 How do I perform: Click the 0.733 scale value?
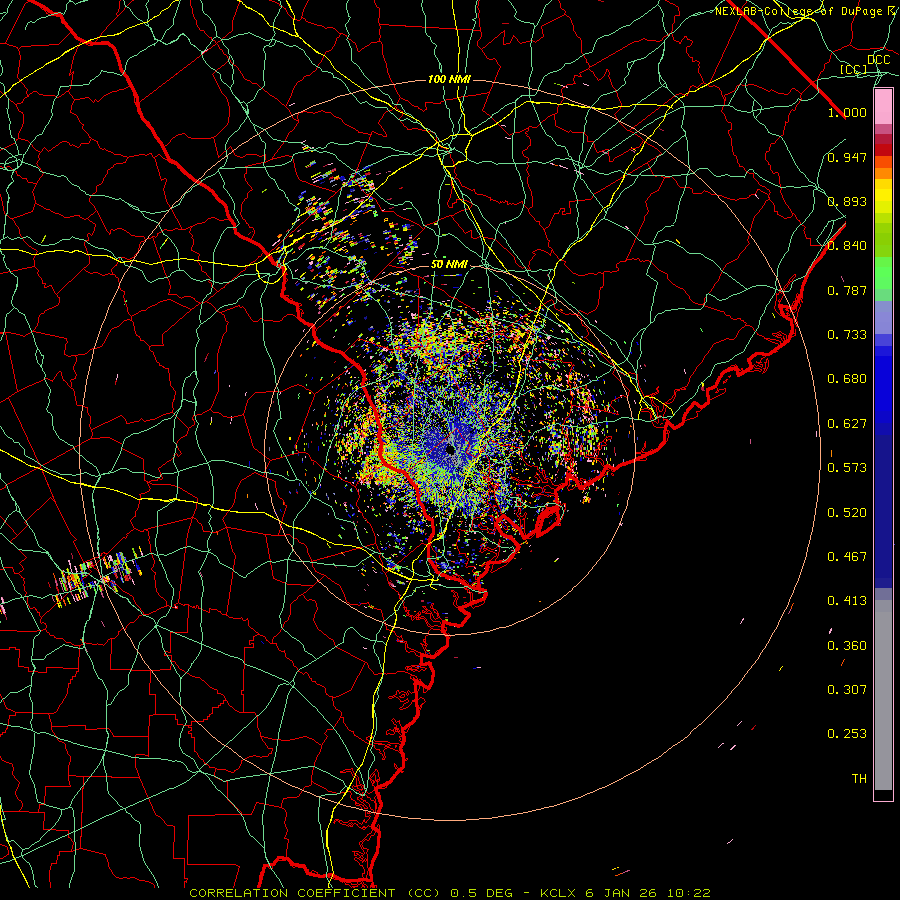847,335
